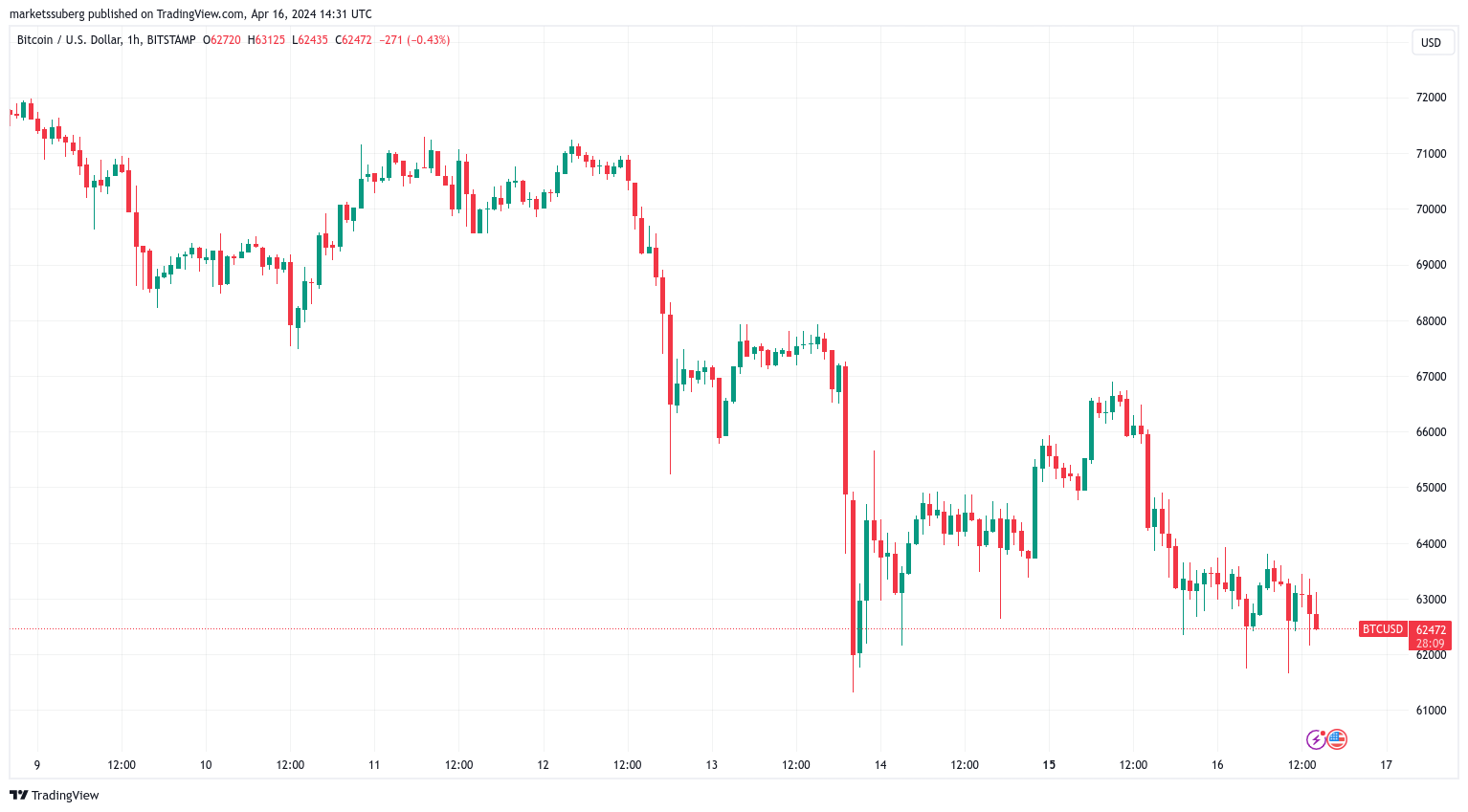Click the close value C62472
The width and height of the screenshot is (1468, 812).
pos(353,40)
